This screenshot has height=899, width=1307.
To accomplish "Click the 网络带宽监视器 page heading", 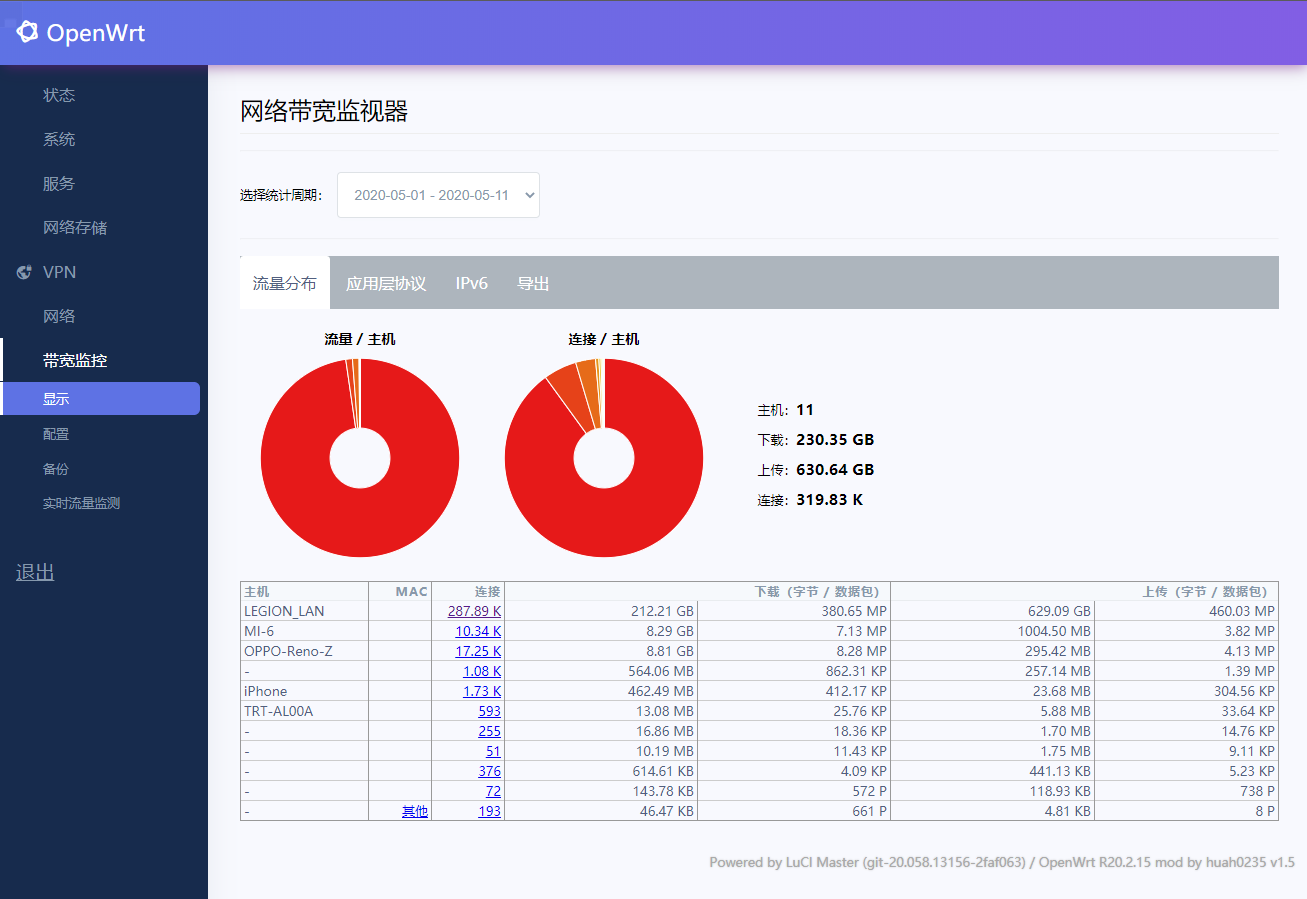I will coord(324,111).
